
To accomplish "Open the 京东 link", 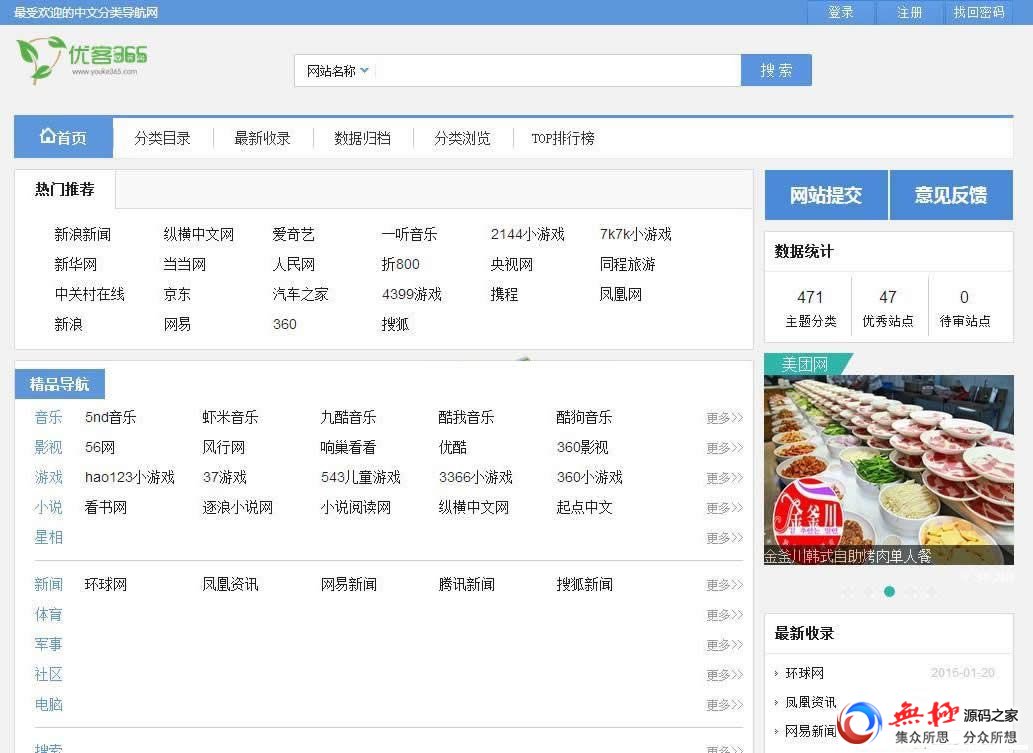I will pos(177,294).
